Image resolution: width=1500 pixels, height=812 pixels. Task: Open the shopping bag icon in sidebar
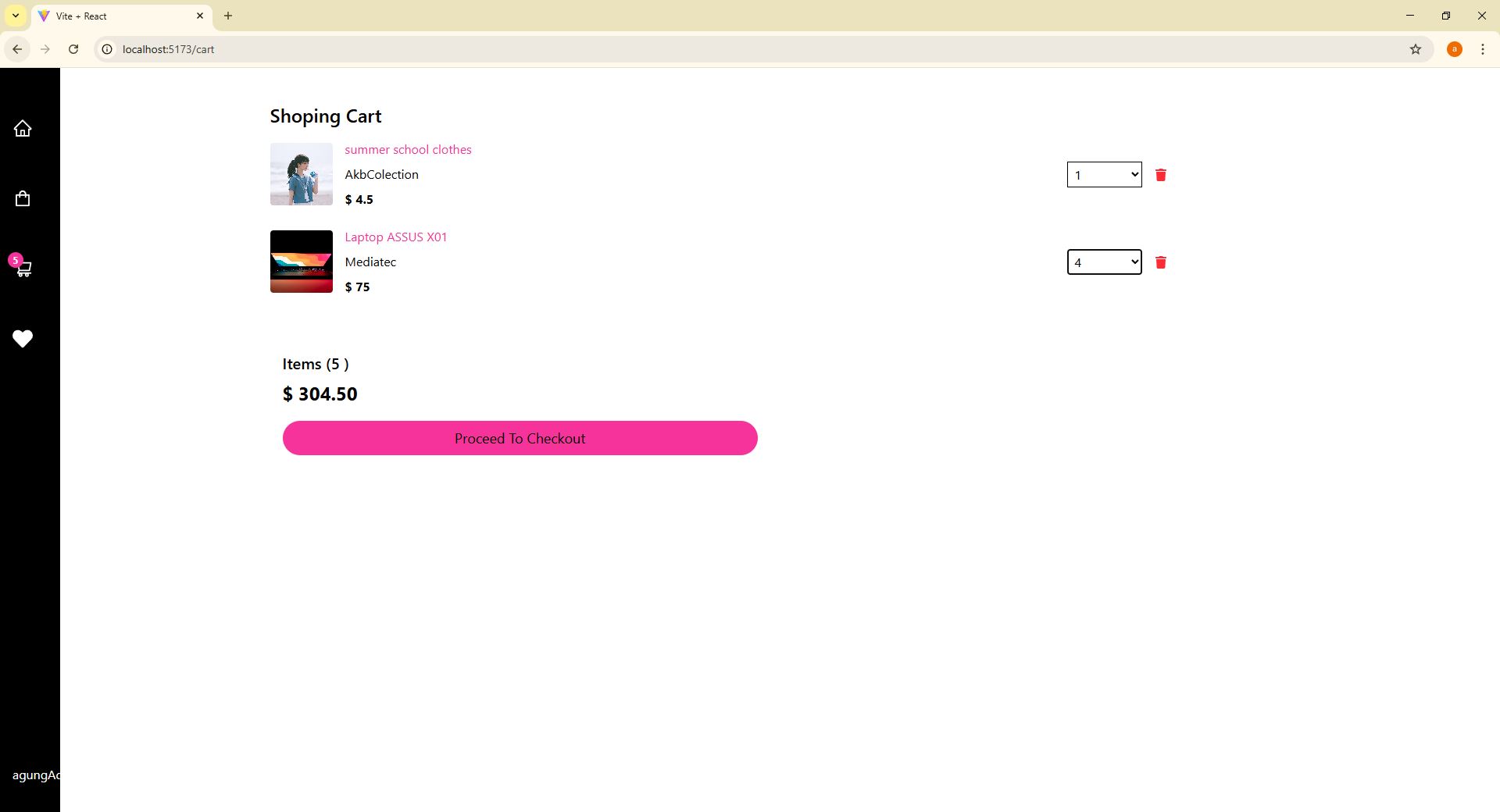point(23,198)
